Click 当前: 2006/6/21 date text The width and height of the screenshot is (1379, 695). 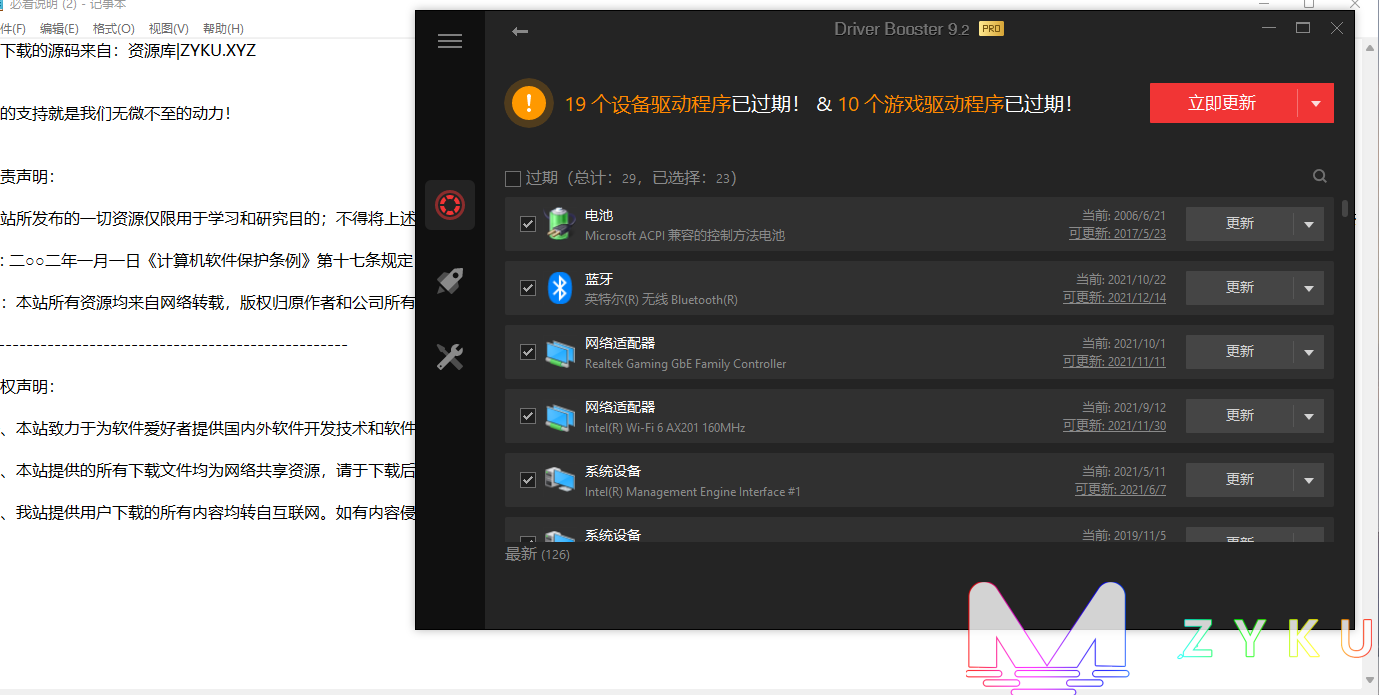[x=1124, y=216]
